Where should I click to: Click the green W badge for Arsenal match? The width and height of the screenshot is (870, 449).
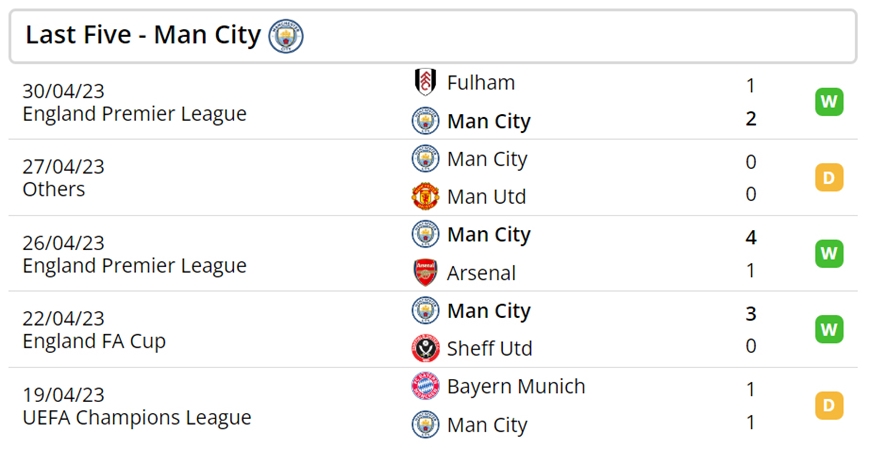point(829,254)
